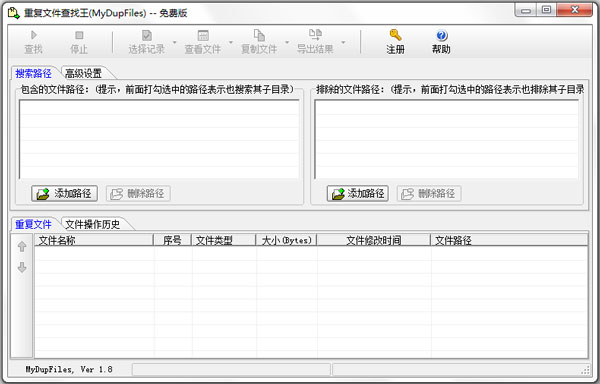Click the MyDupFiles, Ver 1.8 status text

69,369
